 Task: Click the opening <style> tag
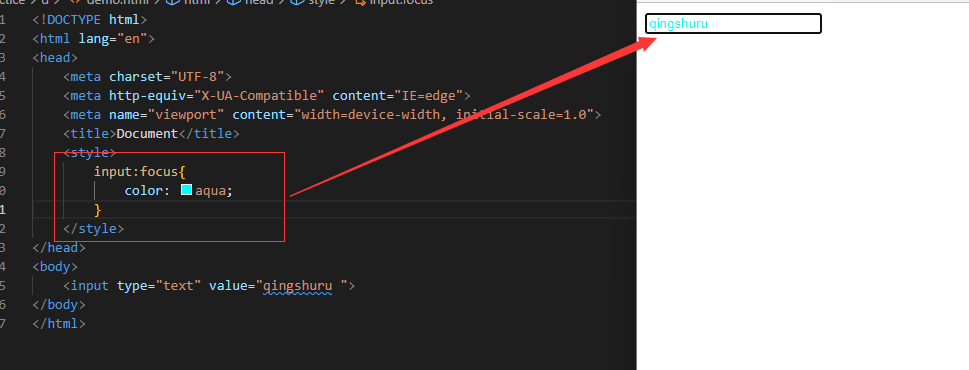point(90,153)
